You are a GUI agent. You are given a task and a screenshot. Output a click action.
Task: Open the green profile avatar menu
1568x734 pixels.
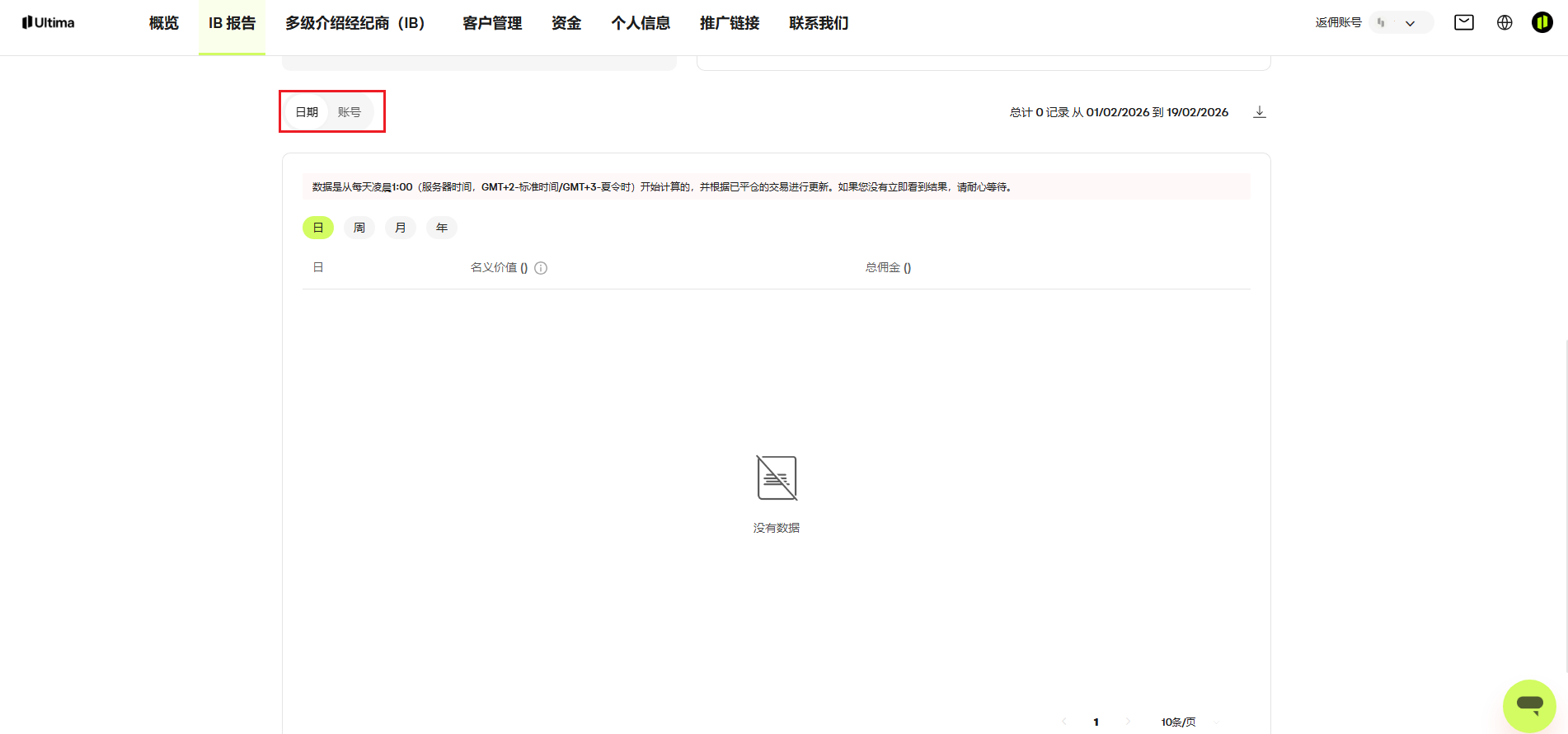coord(1542,22)
